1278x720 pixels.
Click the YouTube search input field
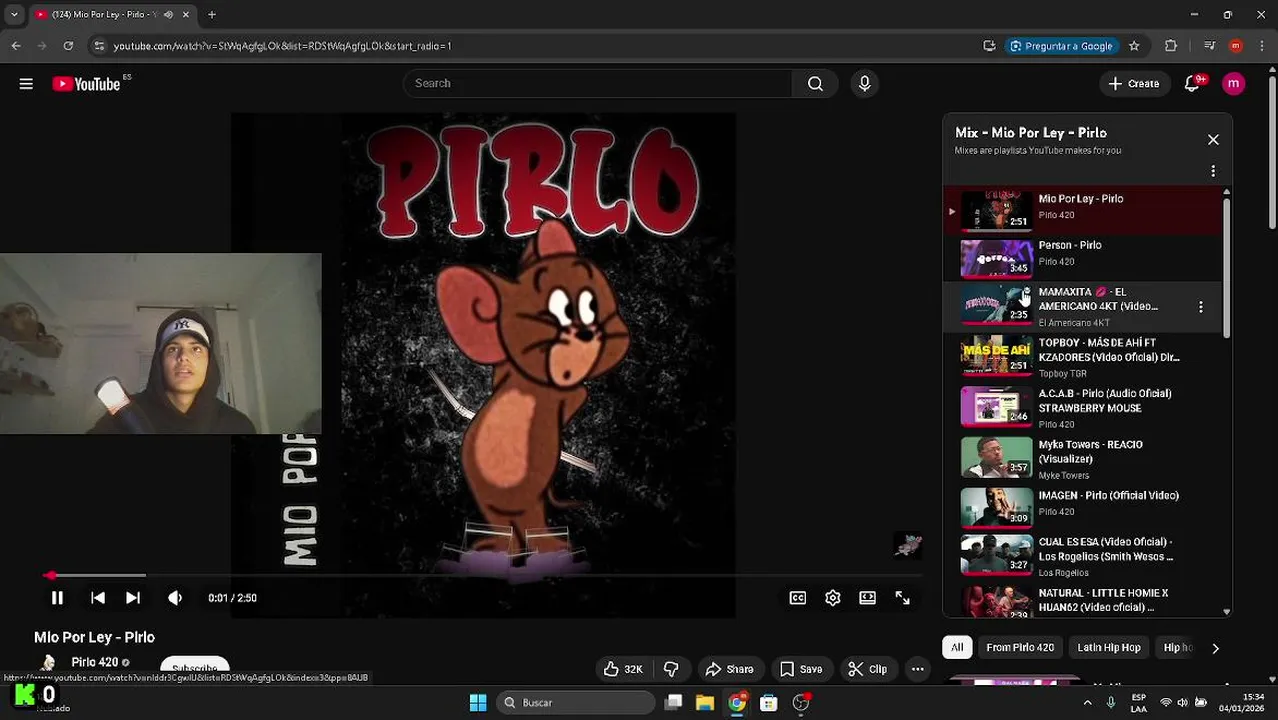tap(598, 84)
